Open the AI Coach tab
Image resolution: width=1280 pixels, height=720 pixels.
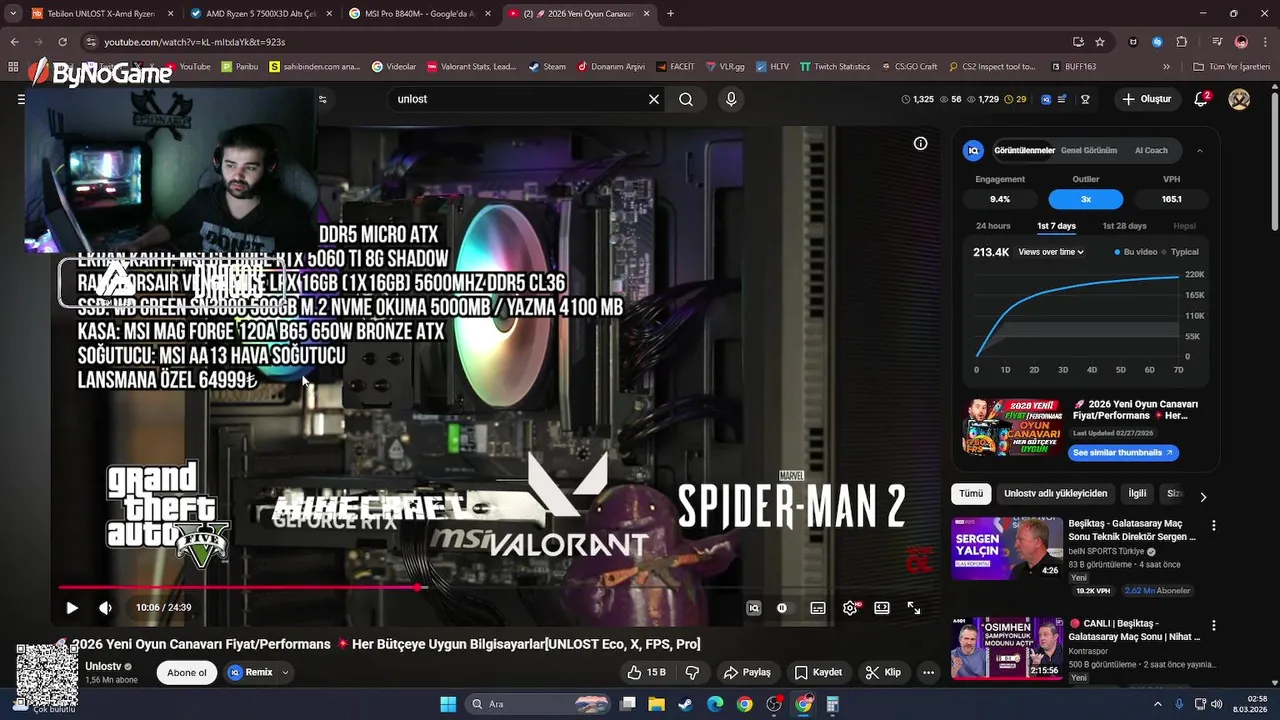point(1151,150)
